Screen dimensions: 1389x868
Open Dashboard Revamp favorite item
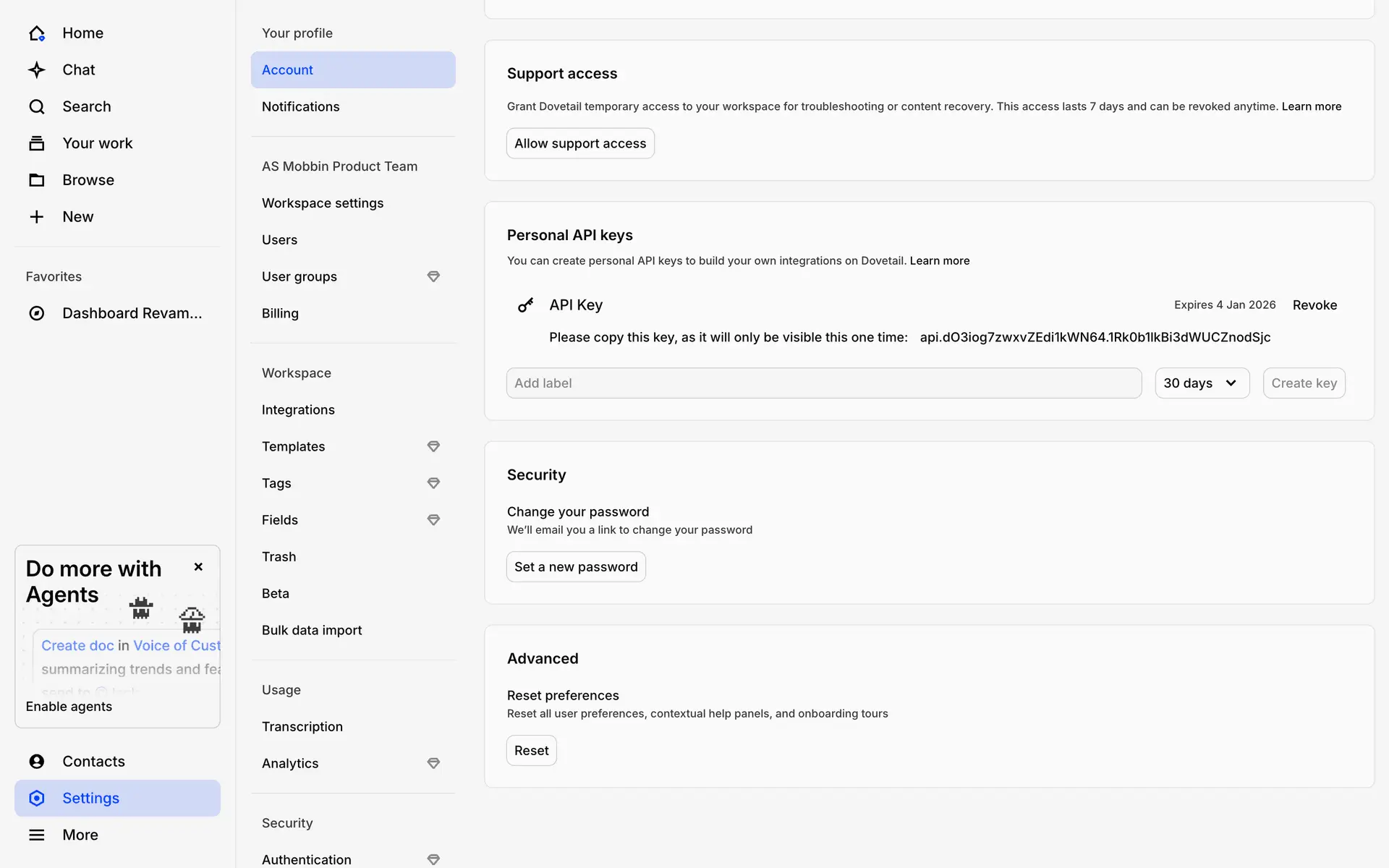[132, 313]
